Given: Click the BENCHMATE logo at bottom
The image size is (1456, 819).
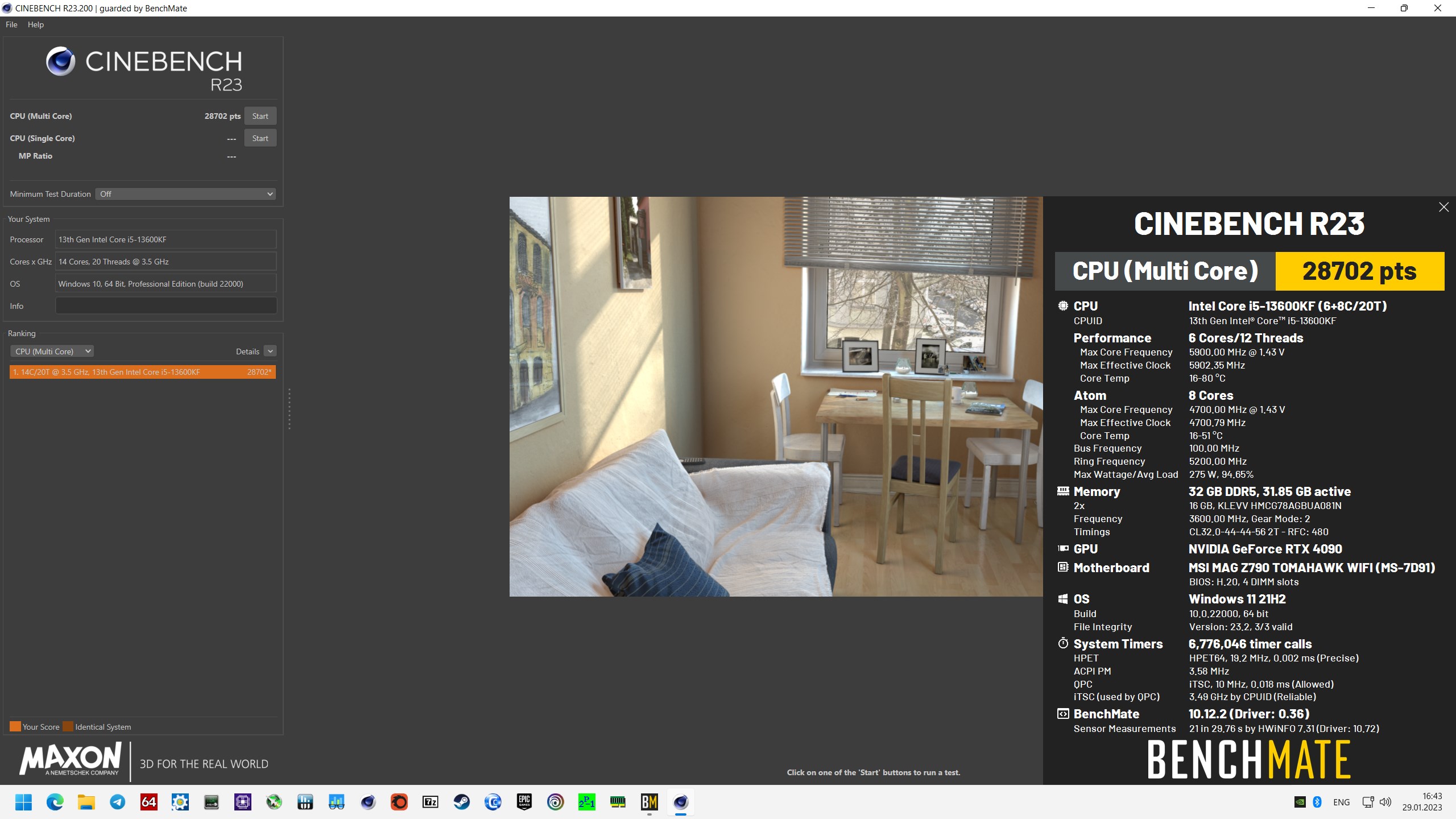Looking at the screenshot, I should pyautogui.click(x=1249, y=759).
